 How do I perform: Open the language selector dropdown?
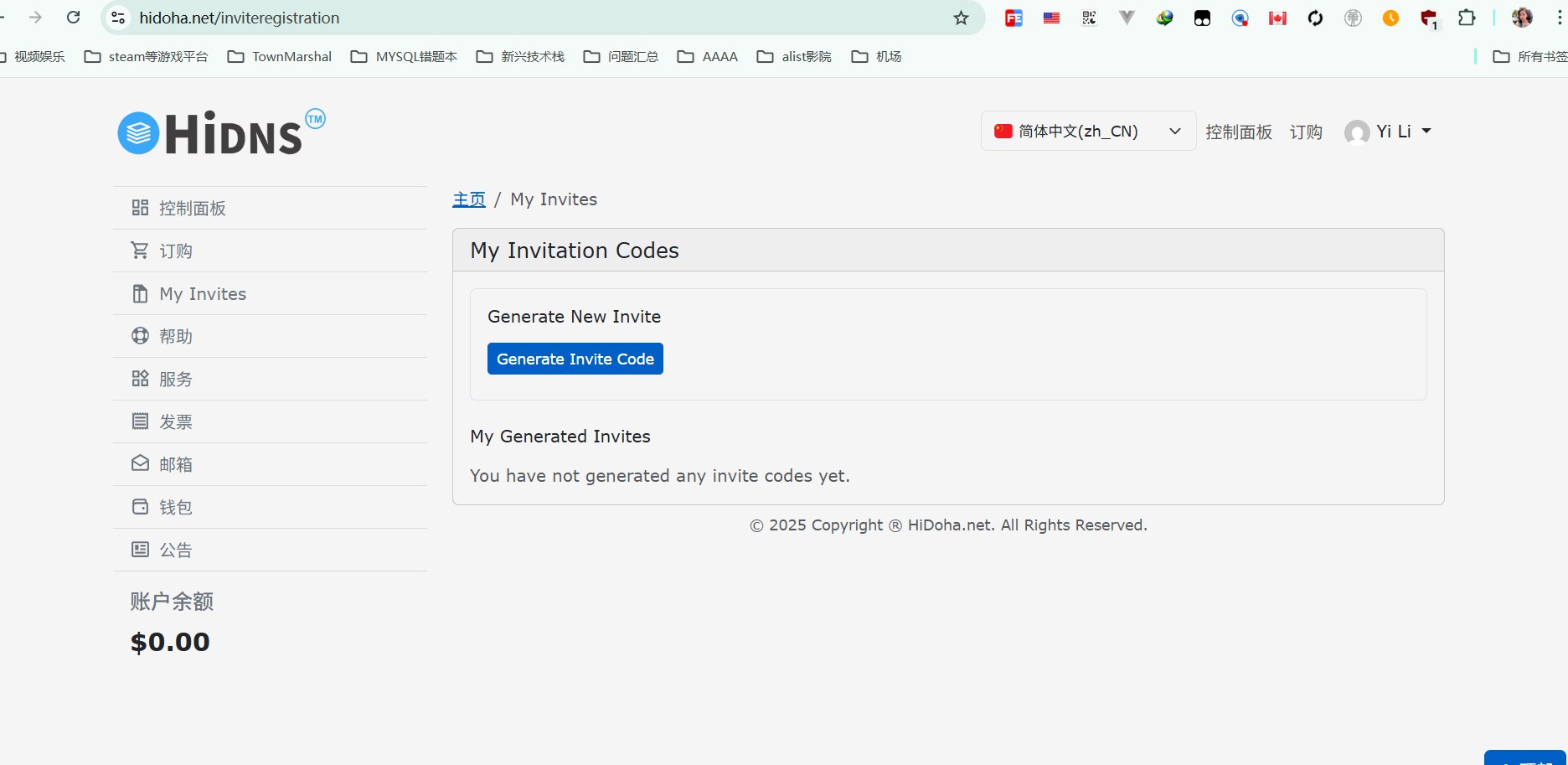tap(1087, 132)
